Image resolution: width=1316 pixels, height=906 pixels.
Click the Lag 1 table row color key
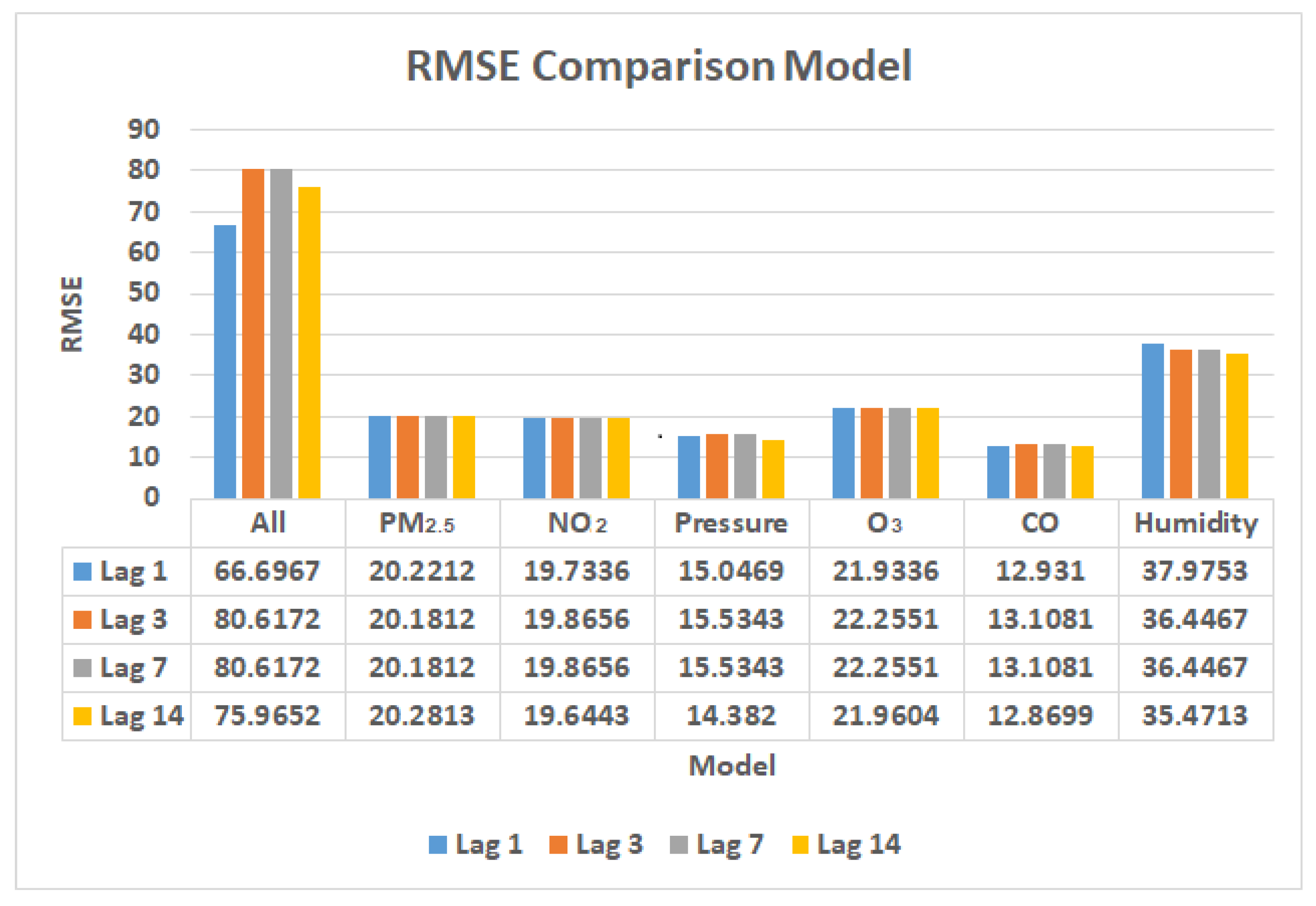82,571
